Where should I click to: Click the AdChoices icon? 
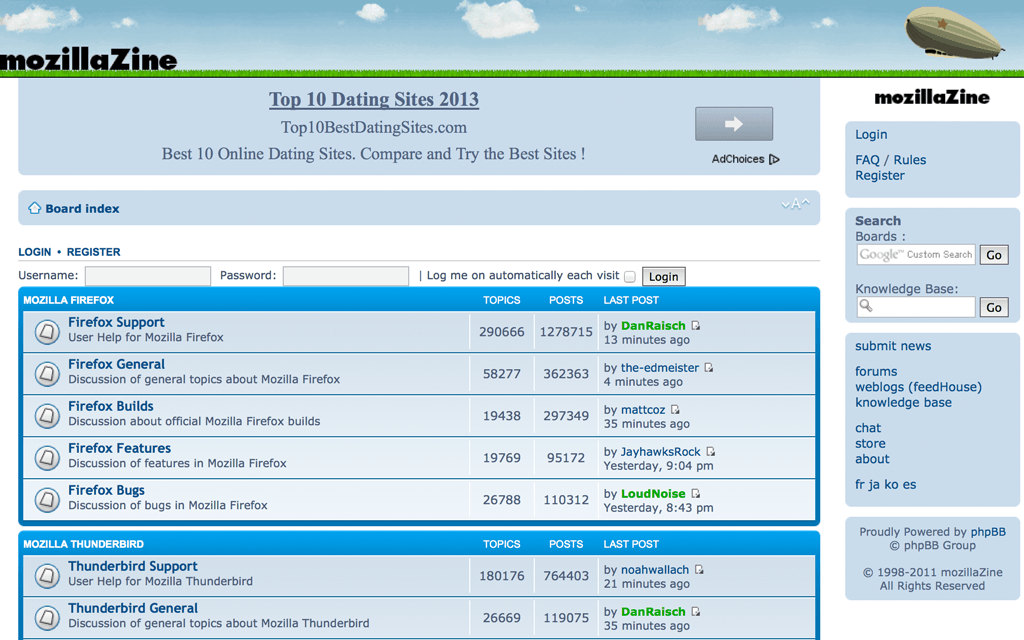(774, 159)
